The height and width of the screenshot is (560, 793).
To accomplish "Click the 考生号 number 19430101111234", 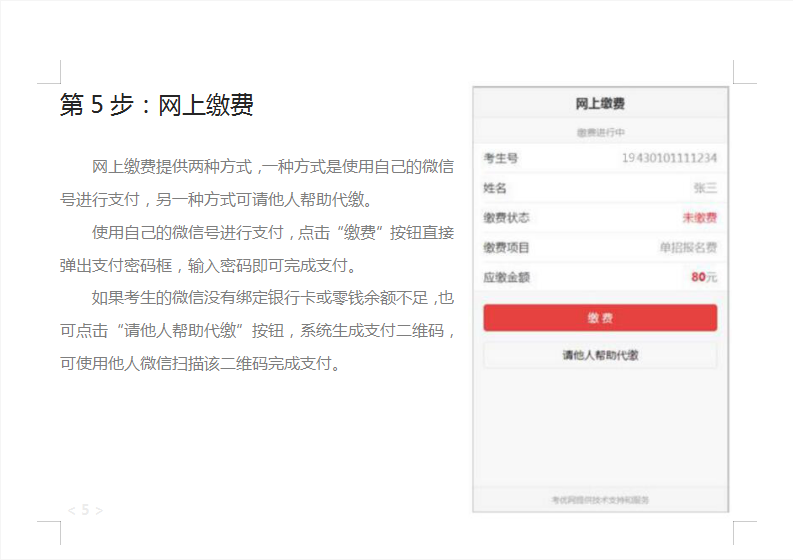I will click(x=668, y=158).
